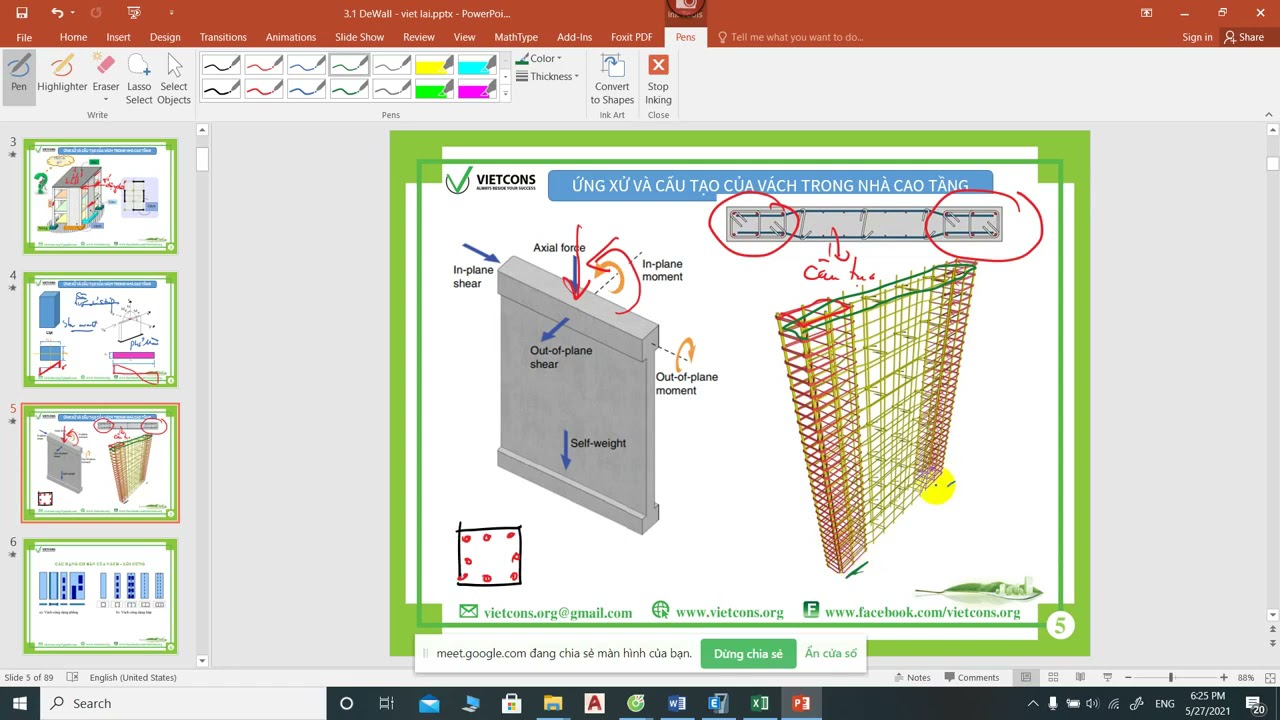Screen dimensions: 1280x720
Task: Click the Share button
Action: [1244, 37]
